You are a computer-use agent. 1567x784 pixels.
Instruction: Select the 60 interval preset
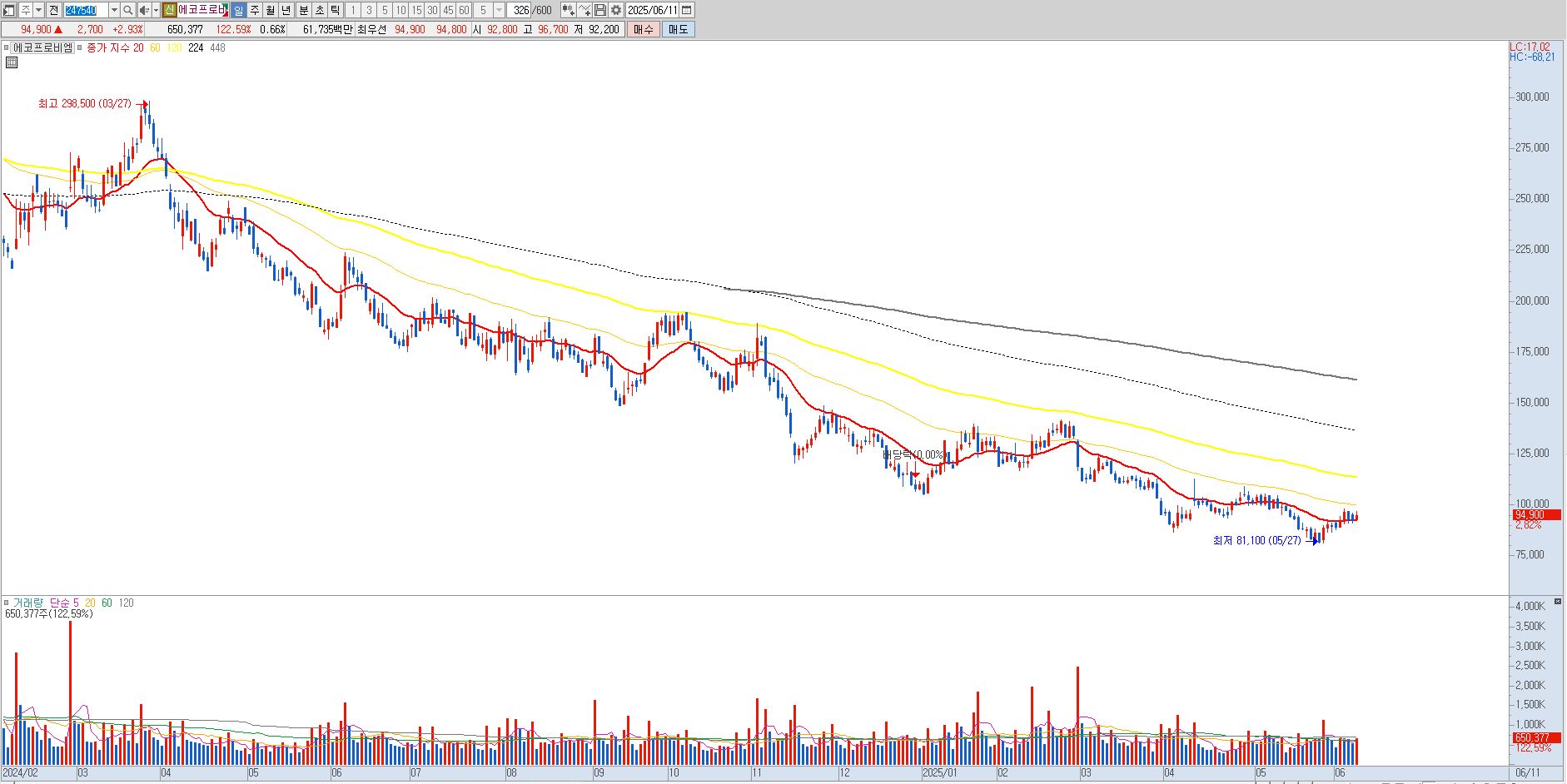[x=464, y=10]
